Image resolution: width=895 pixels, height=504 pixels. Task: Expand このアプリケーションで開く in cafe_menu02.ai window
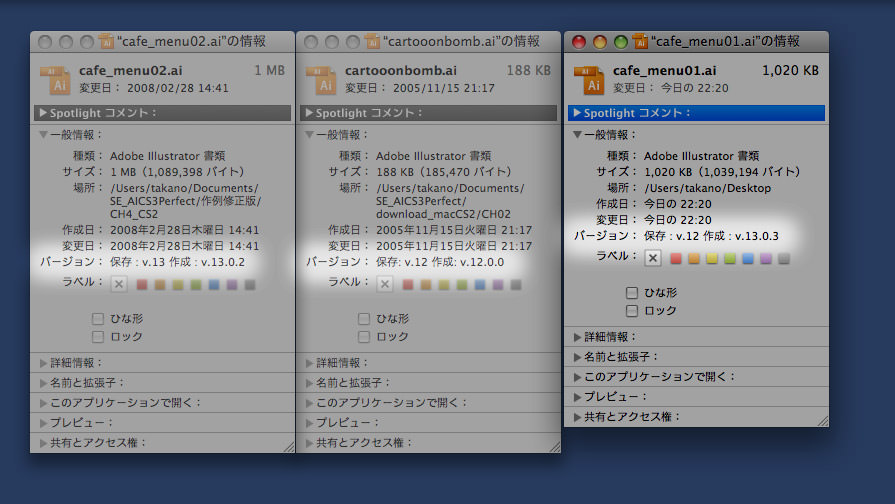coord(43,403)
